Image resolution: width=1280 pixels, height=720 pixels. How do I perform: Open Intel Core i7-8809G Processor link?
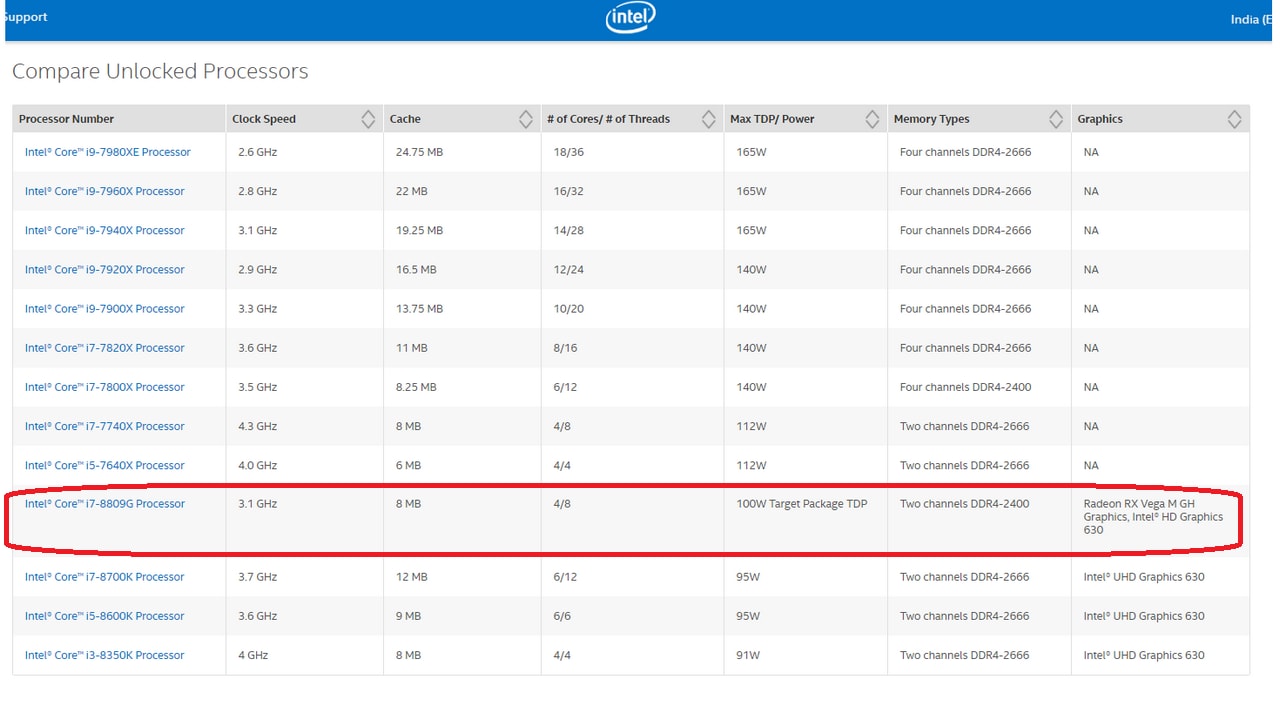[105, 503]
